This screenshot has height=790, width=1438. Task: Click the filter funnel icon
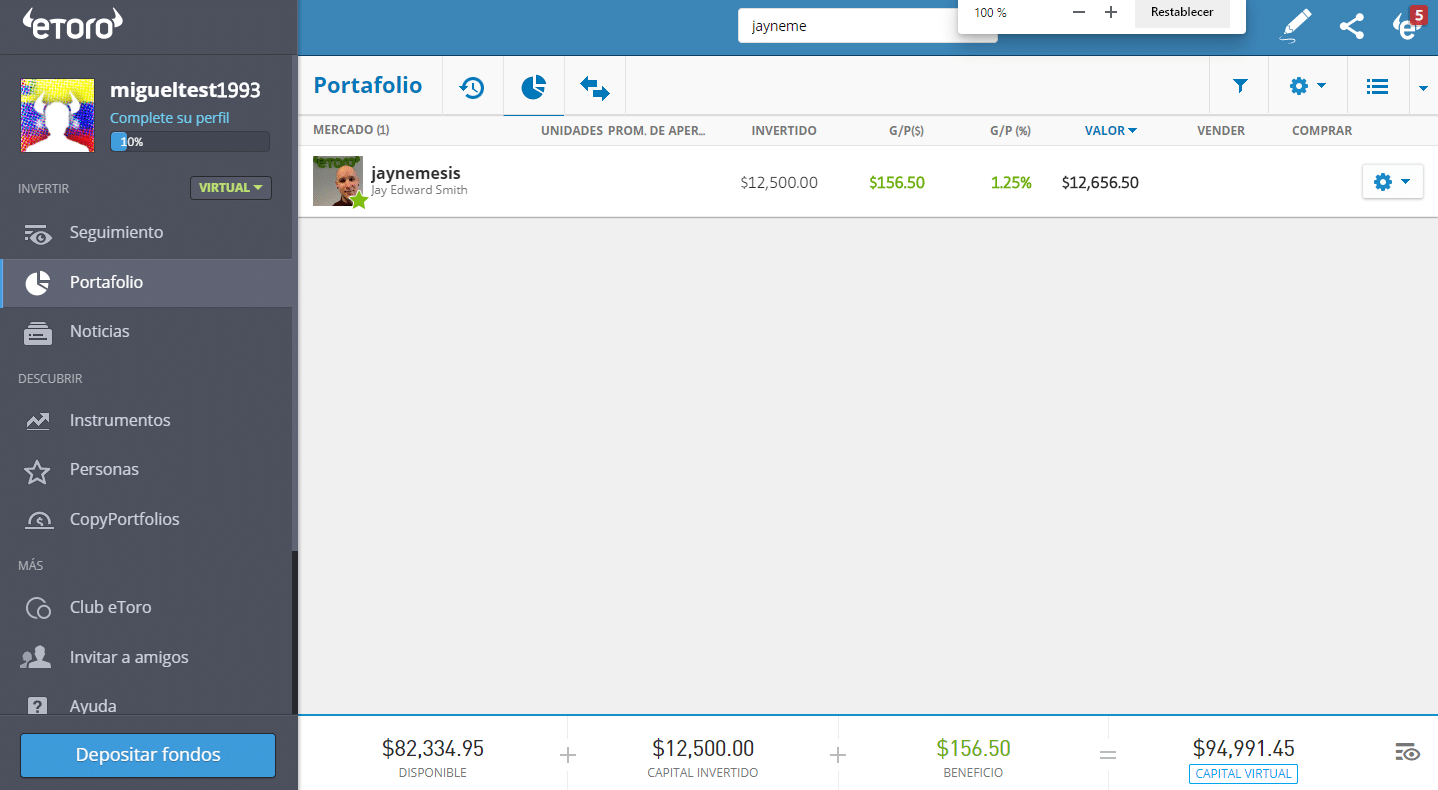pyautogui.click(x=1240, y=86)
